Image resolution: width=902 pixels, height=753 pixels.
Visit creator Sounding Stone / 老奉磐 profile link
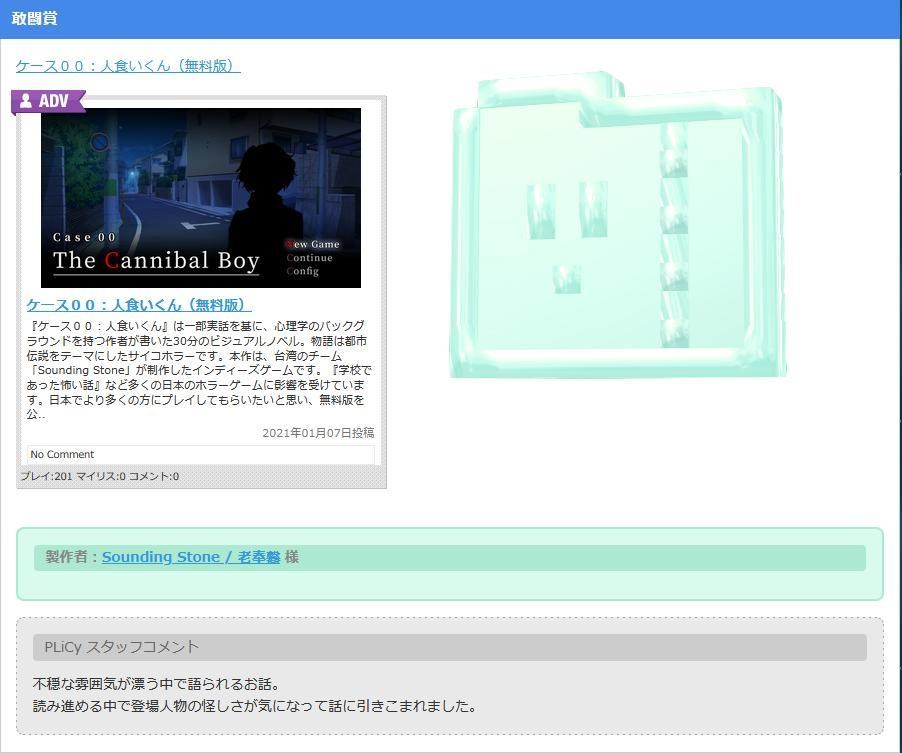(191, 557)
